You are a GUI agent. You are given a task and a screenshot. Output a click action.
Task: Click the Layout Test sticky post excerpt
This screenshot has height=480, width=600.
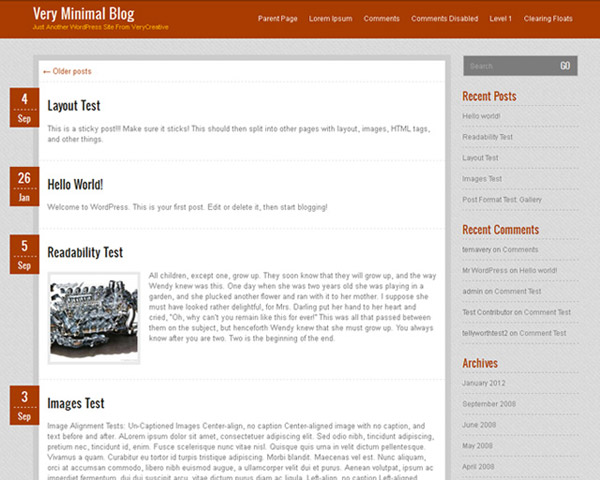pos(239,134)
